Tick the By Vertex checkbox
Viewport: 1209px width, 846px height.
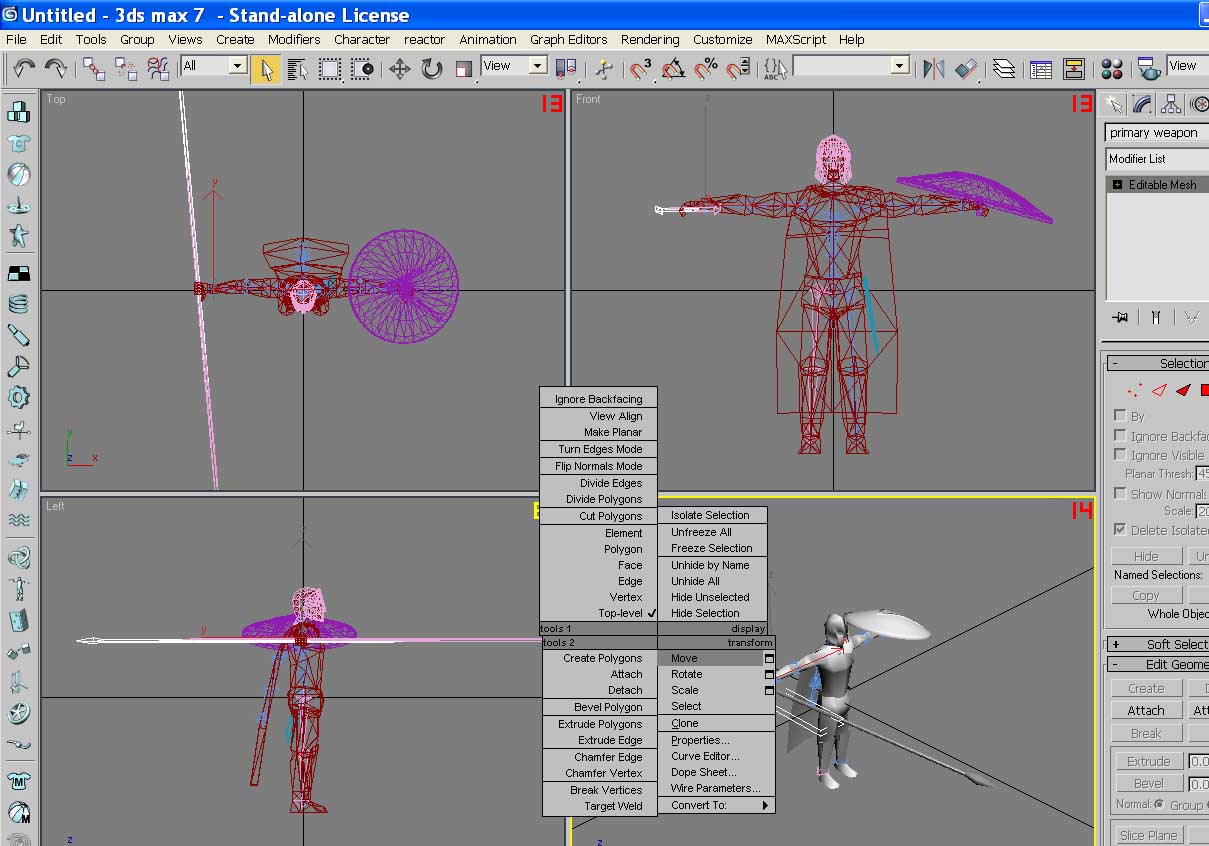[x=1120, y=416]
